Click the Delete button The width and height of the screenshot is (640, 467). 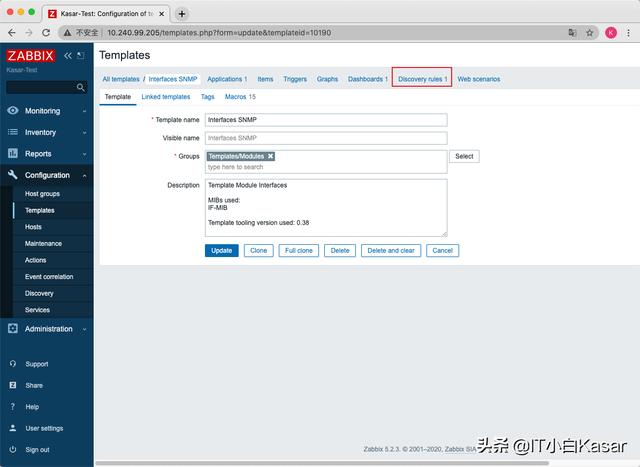click(340, 250)
